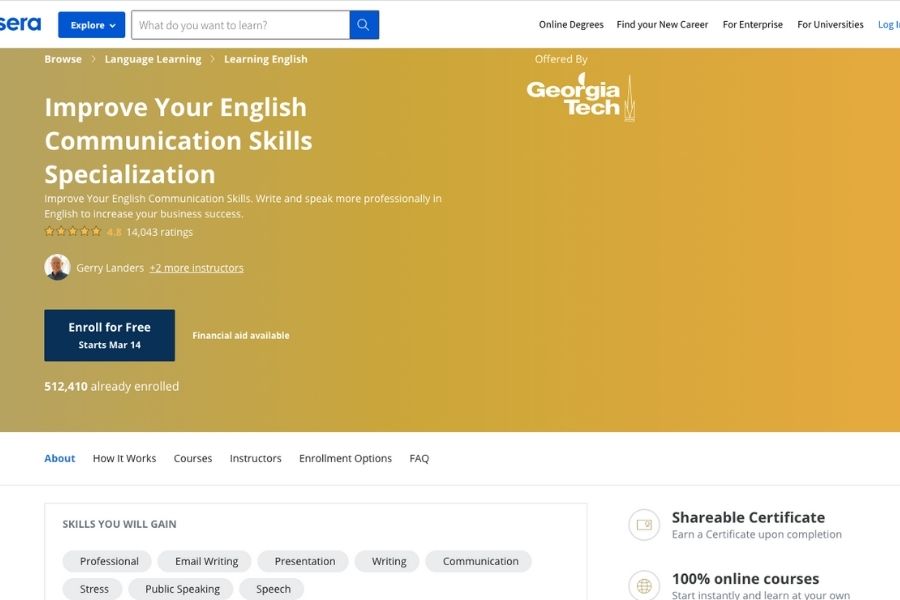The height and width of the screenshot is (600, 900).
Task: Click the Public Speaking skill tag
Action: coord(181,589)
